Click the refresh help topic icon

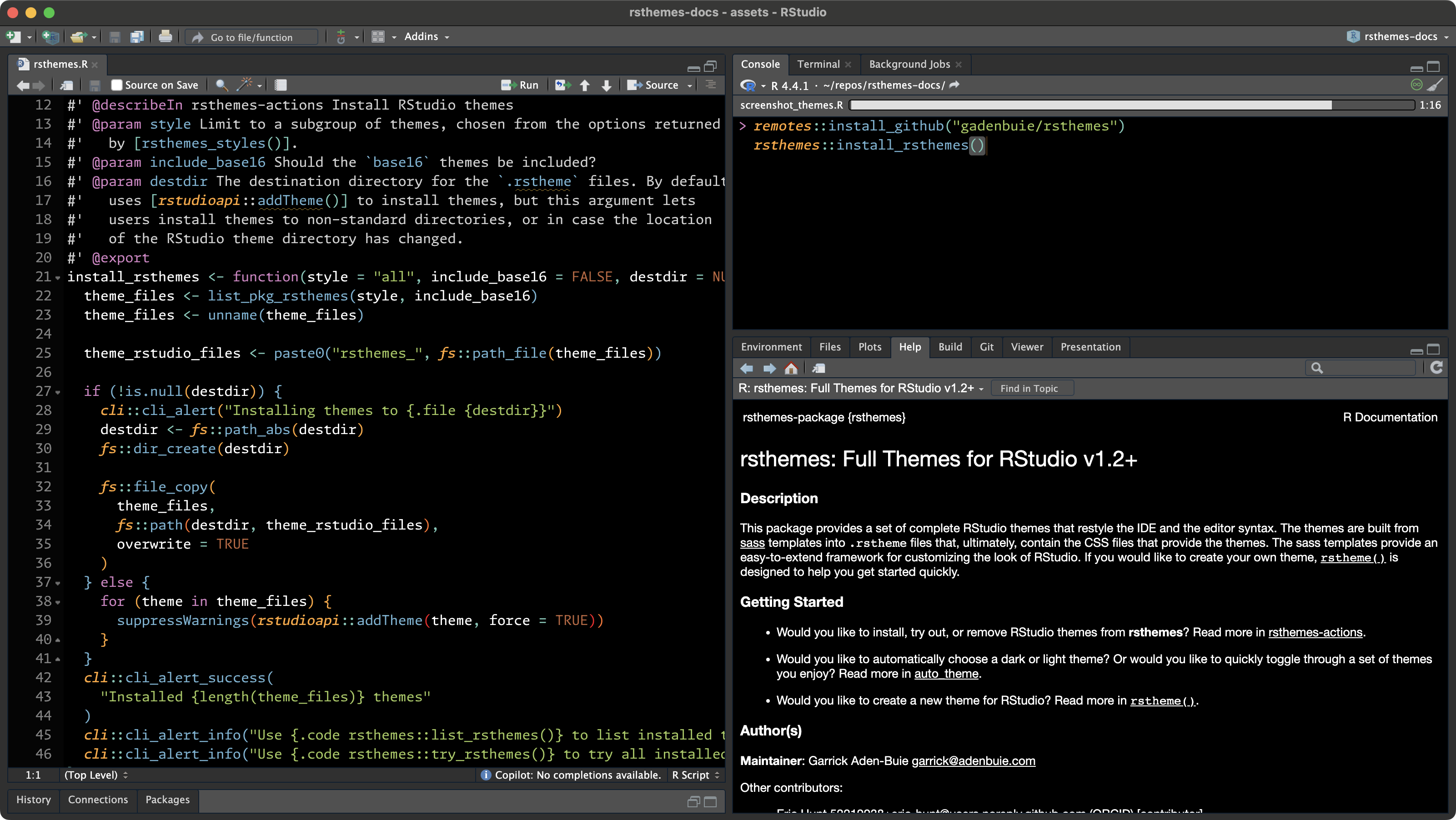pyautogui.click(x=1436, y=368)
